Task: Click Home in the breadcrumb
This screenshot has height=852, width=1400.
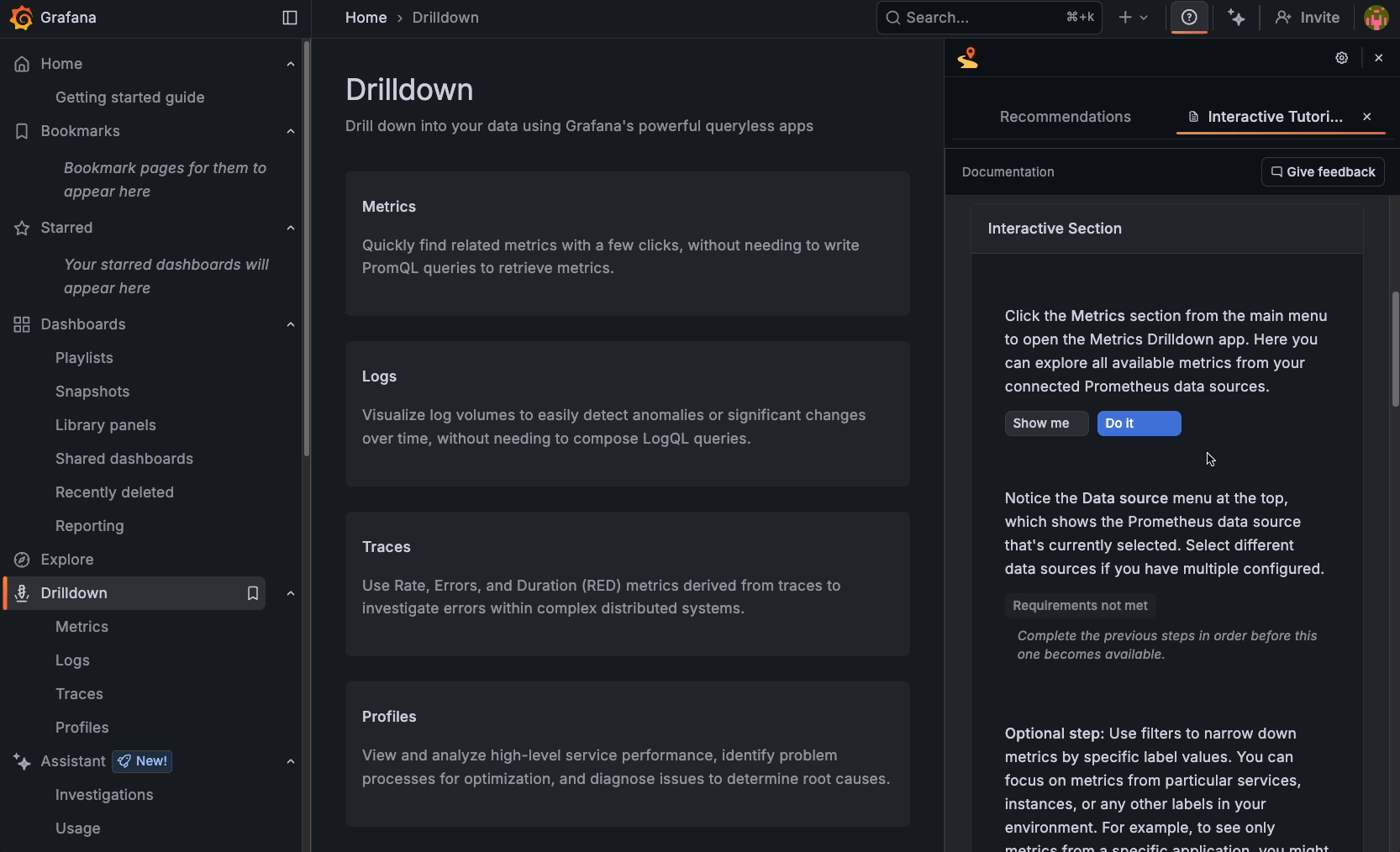Action: (366, 17)
